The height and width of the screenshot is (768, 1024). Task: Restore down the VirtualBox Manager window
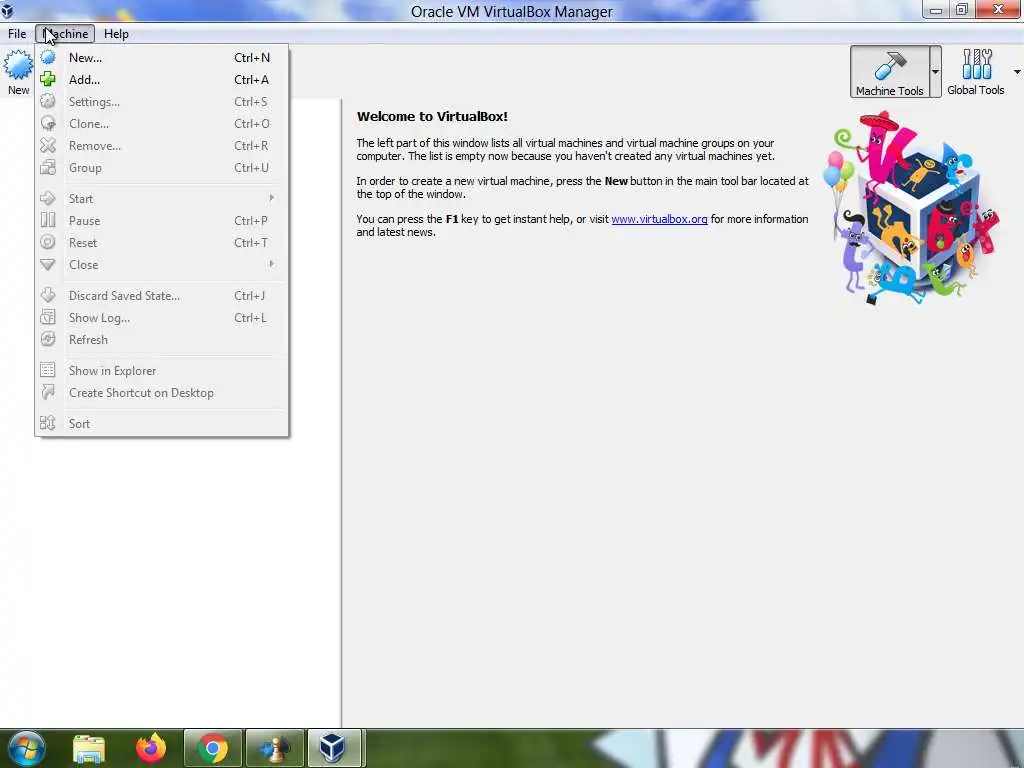[x=961, y=10]
